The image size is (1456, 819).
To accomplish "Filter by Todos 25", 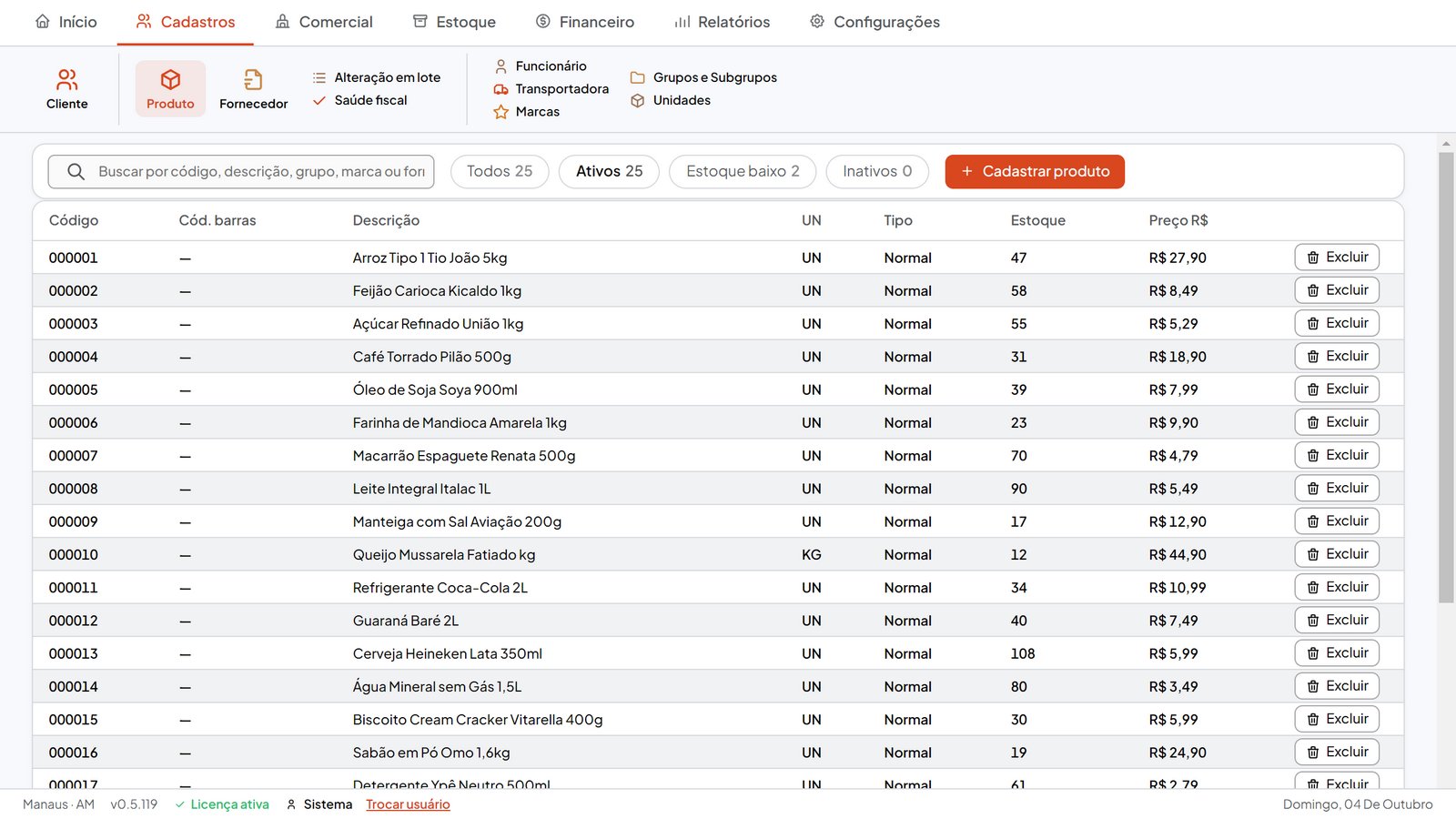I will click(500, 171).
